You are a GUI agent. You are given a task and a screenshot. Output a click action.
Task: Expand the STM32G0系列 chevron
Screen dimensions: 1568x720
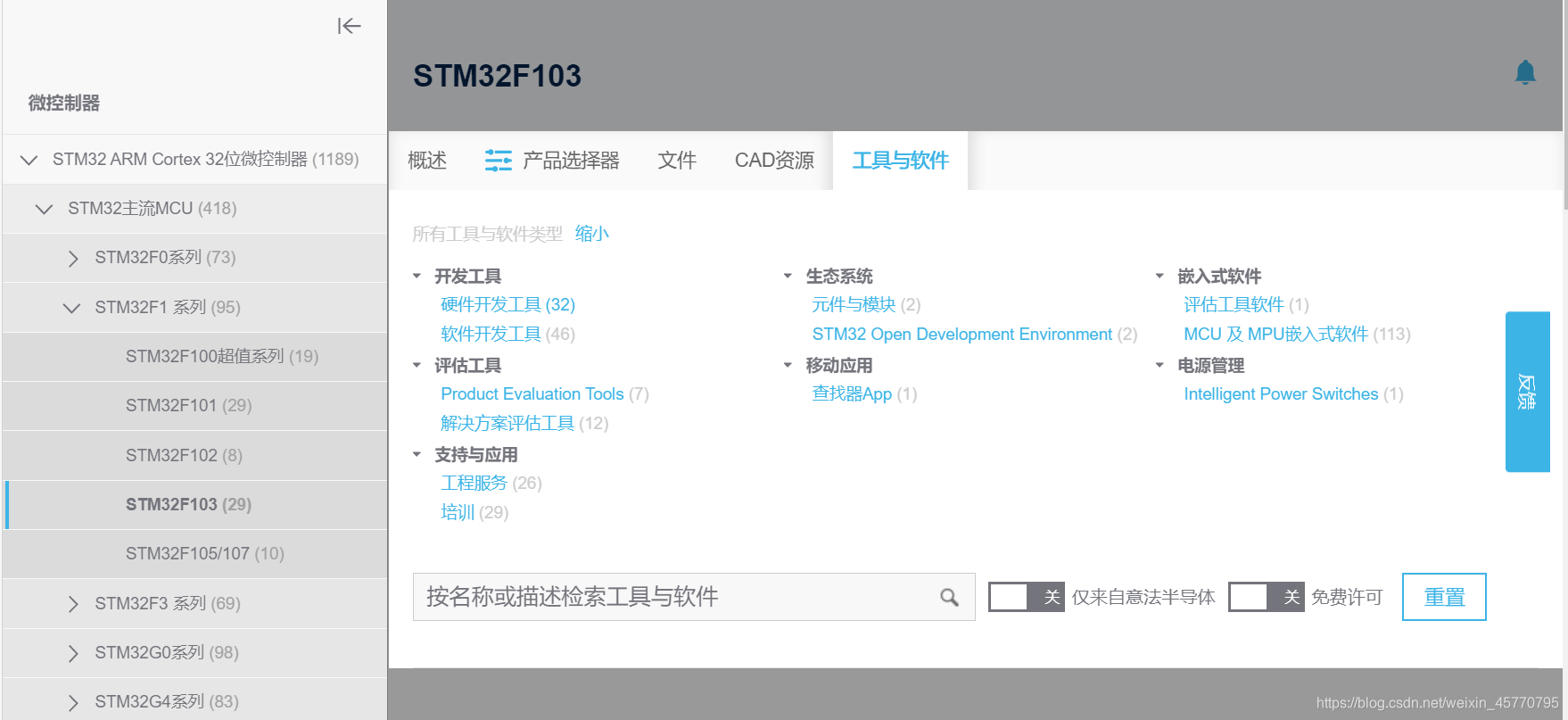[73, 653]
